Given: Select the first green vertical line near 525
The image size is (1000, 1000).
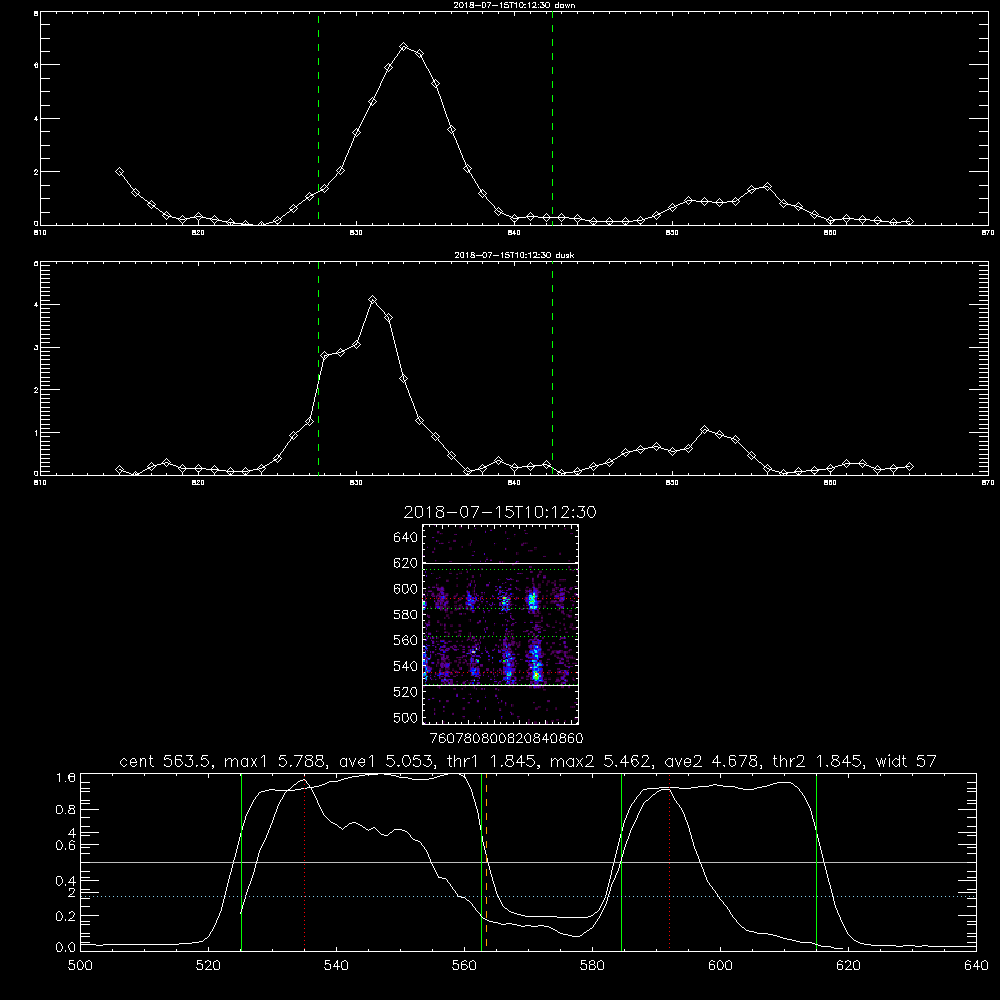Looking at the screenshot, I should (241, 861).
